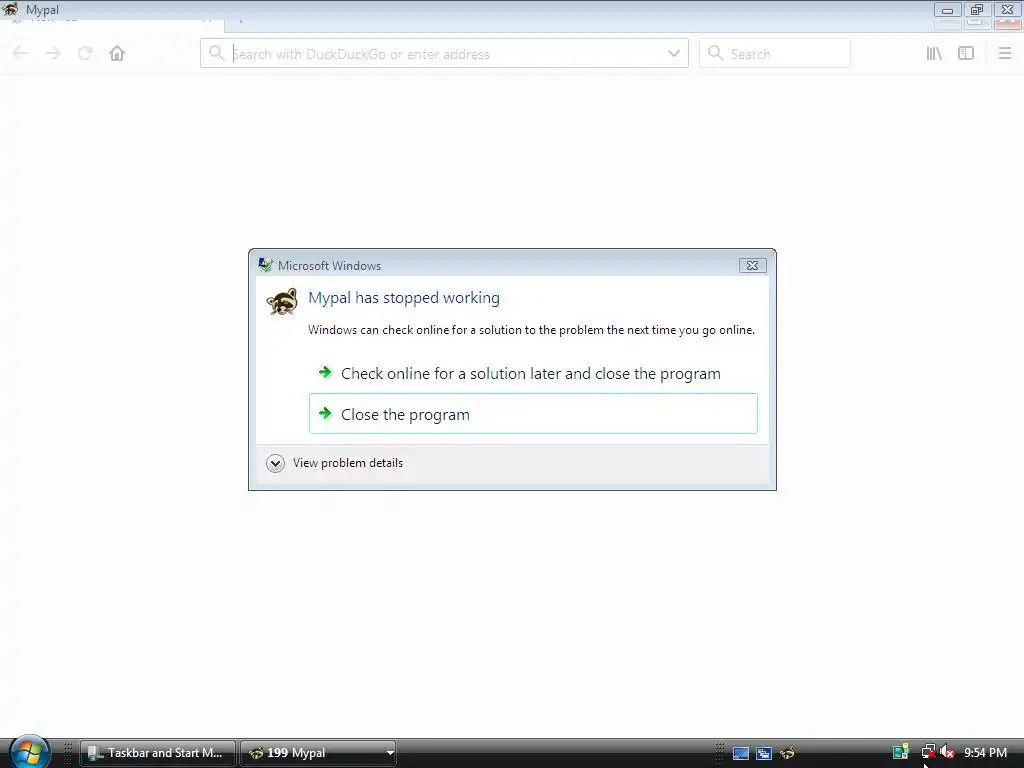Click the magnifier icon in Search box

click(716, 53)
